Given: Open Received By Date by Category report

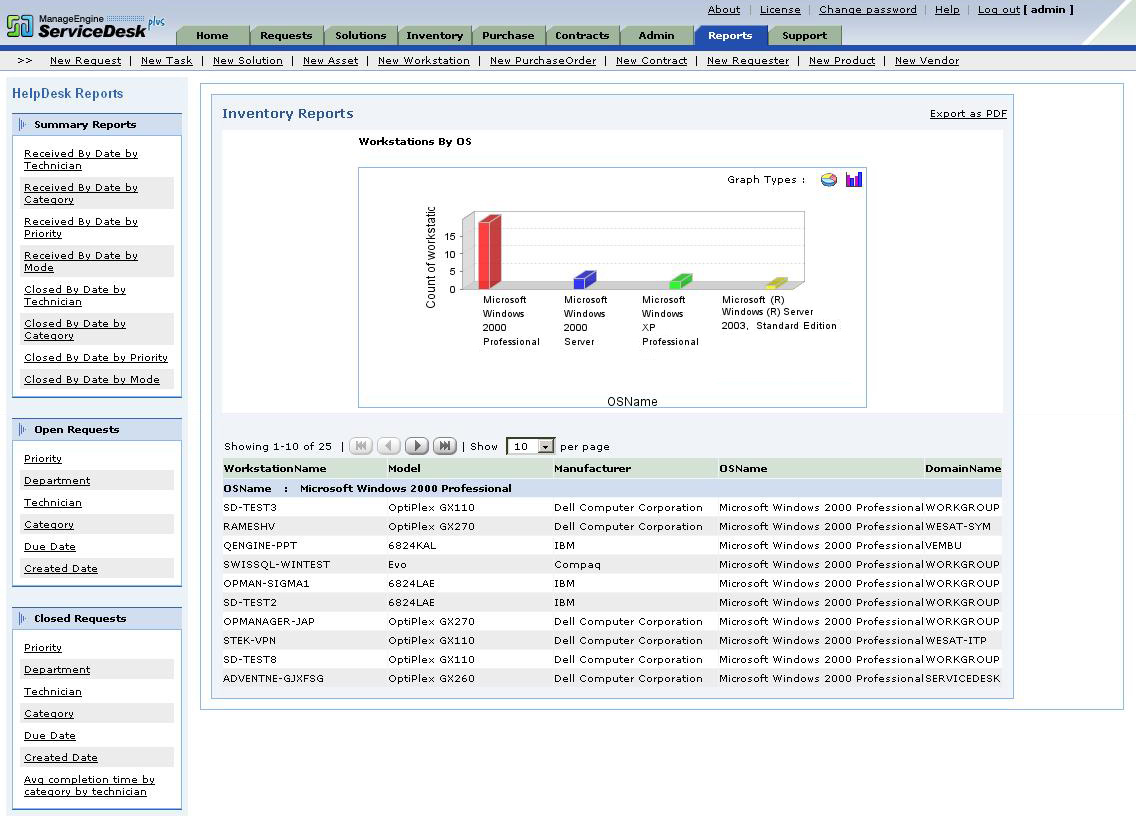Looking at the screenshot, I should pyautogui.click(x=80, y=193).
